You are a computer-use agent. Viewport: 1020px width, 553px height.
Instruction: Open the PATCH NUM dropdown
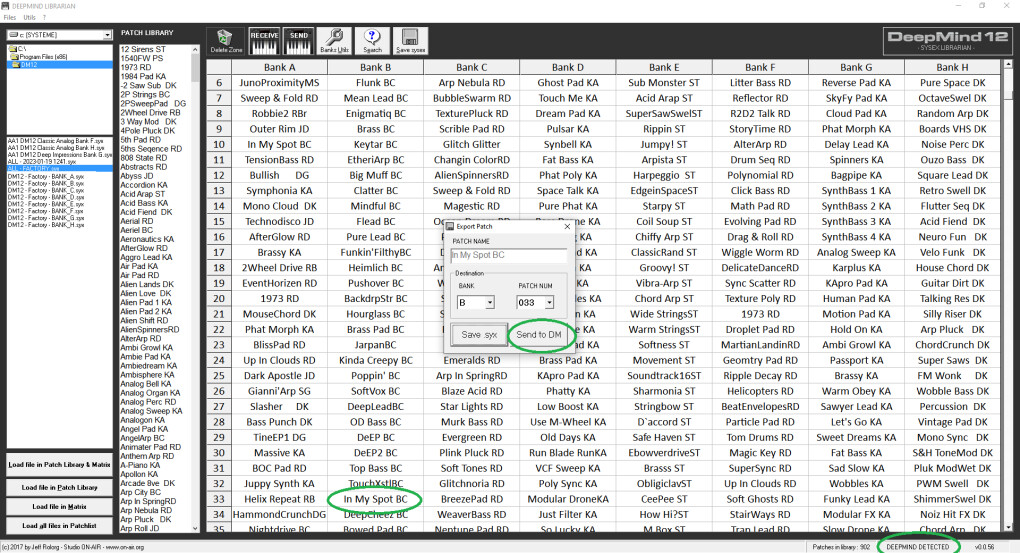[550, 303]
